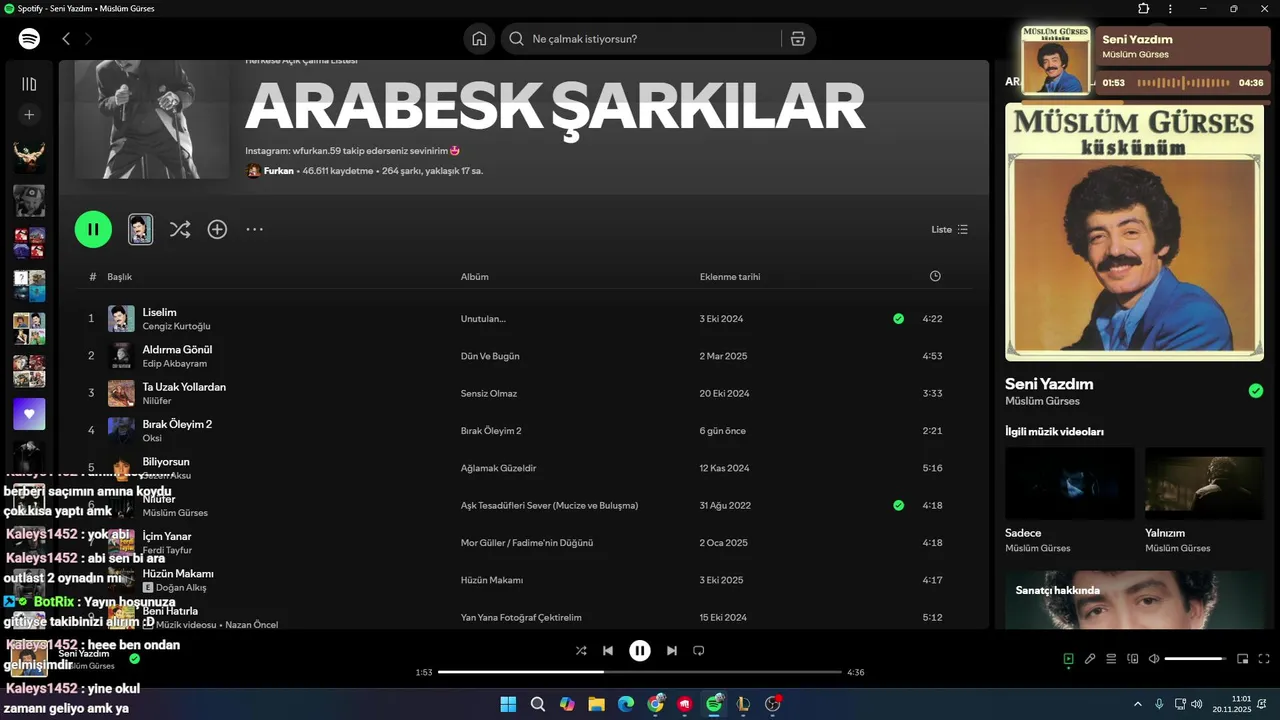Screen dimensions: 1280x720
Task: Click the playlist preview cover thumbnail button
Action: click(x=141, y=229)
